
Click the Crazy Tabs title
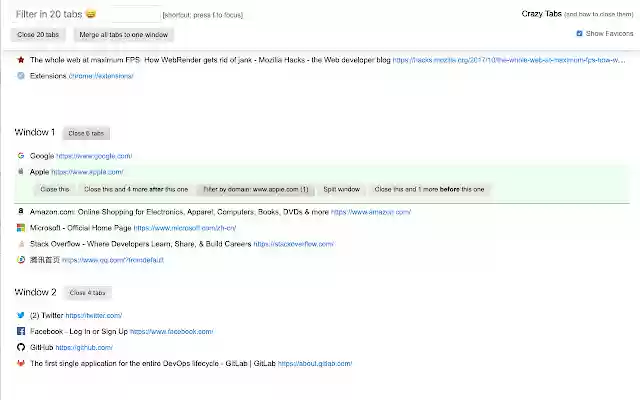point(542,14)
